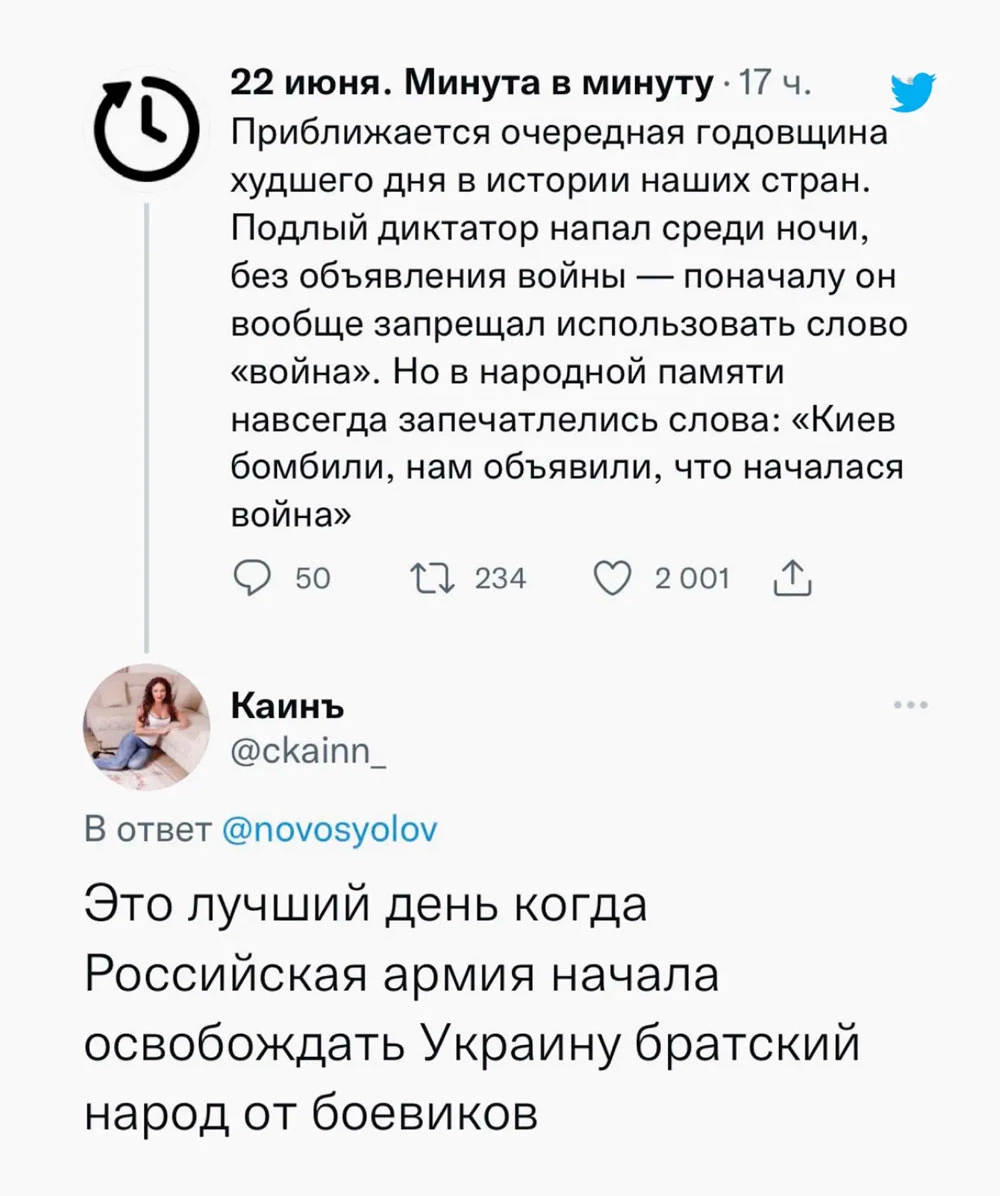Open the @novosyolov mention link
Viewport: 1000px width, 1196px height.
325,829
